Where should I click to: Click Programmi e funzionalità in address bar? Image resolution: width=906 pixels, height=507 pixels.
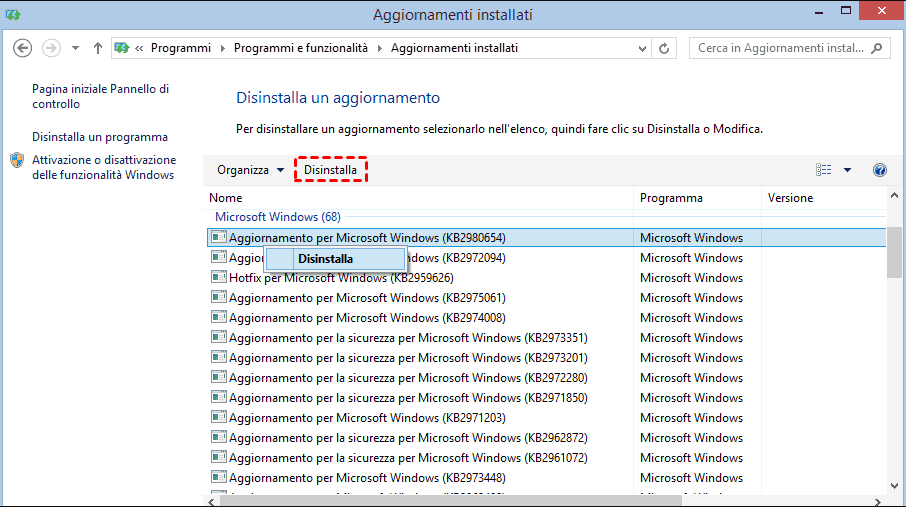(x=300, y=48)
